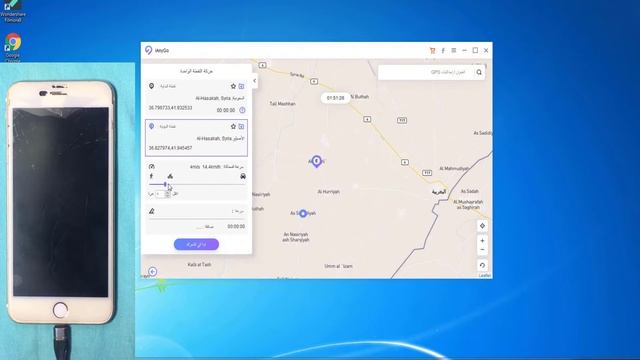Screen dimensions: 640x360
Task: Open Wondershare Filmora desktop shortcut
Action: pyautogui.click(x=13, y=11)
